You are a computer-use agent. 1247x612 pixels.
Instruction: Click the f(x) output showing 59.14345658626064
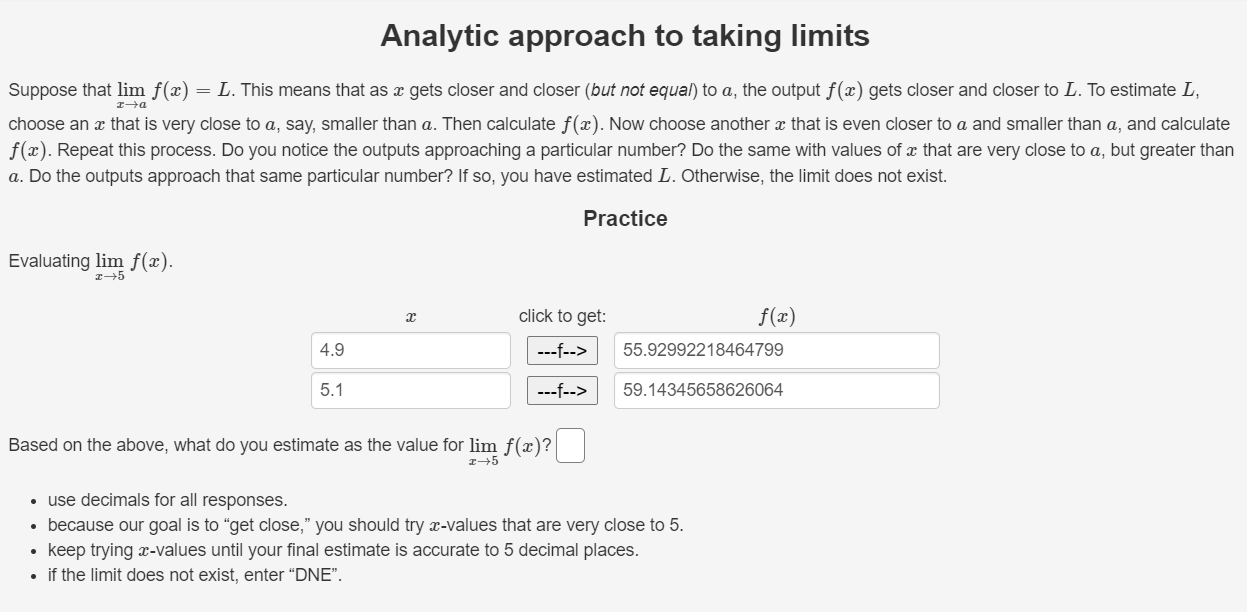777,390
